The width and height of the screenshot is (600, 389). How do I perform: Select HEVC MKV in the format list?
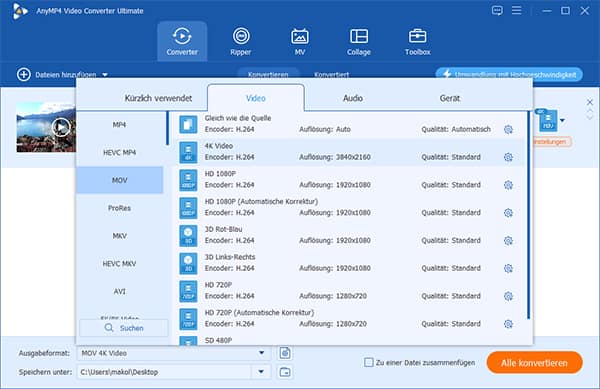click(119, 264)
